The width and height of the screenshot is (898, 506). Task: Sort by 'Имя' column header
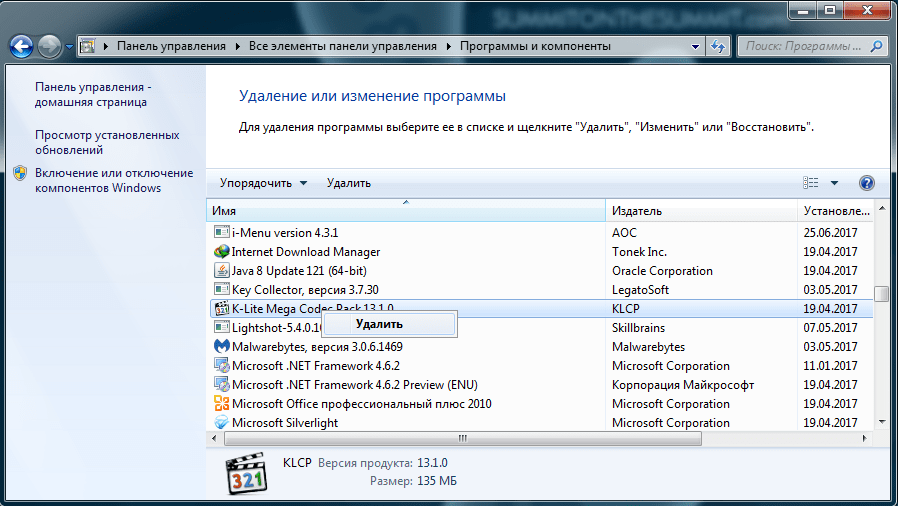(405, 211)
